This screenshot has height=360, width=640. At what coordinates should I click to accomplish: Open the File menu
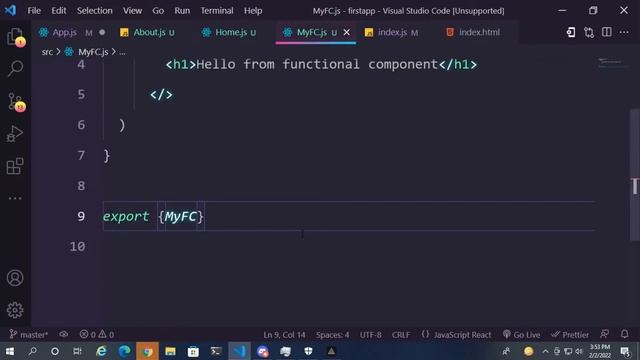tap(34, 11)
